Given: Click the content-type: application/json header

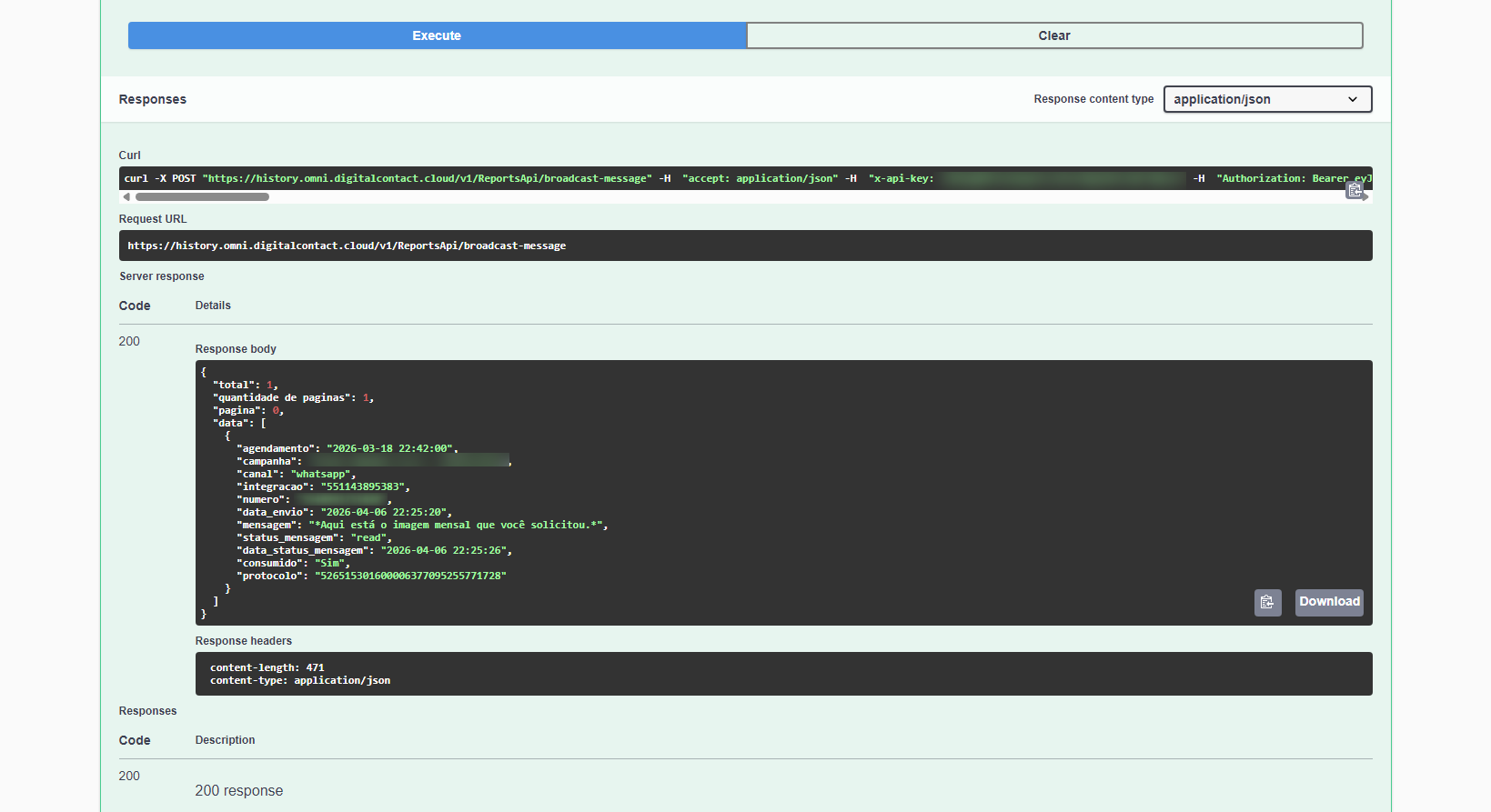Looking at the screenshot, I should pyautogui.click(x=300, y=680).
